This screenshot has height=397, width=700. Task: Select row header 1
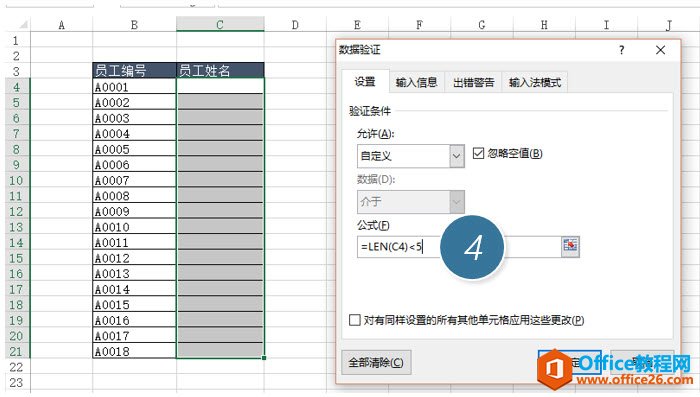16,41
